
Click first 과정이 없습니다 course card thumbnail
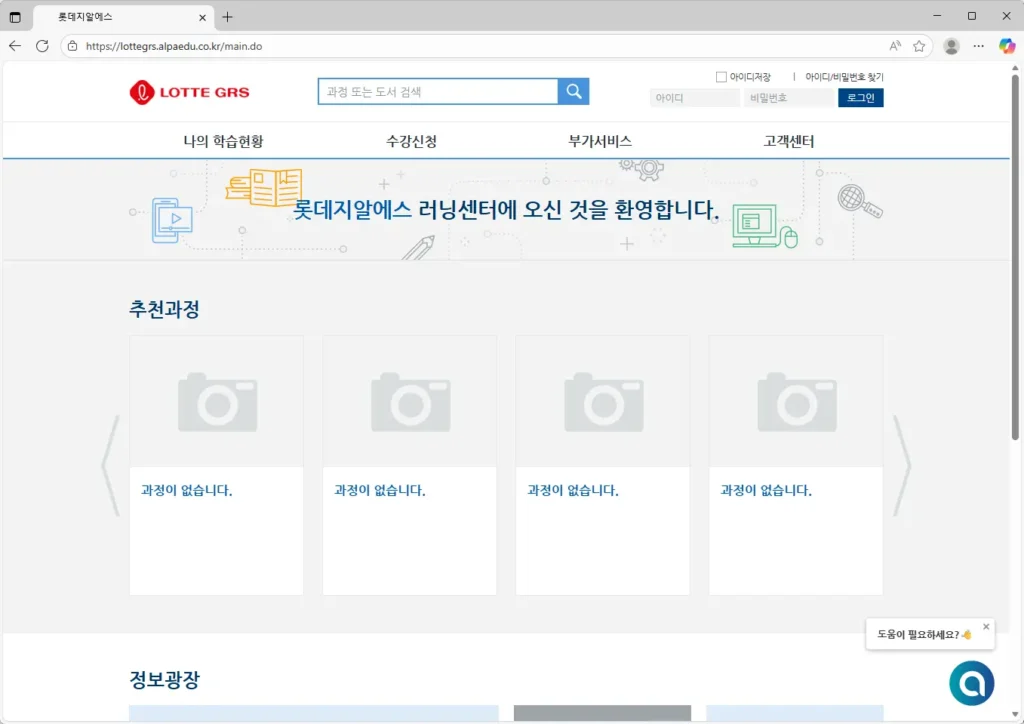coord(216,401)
